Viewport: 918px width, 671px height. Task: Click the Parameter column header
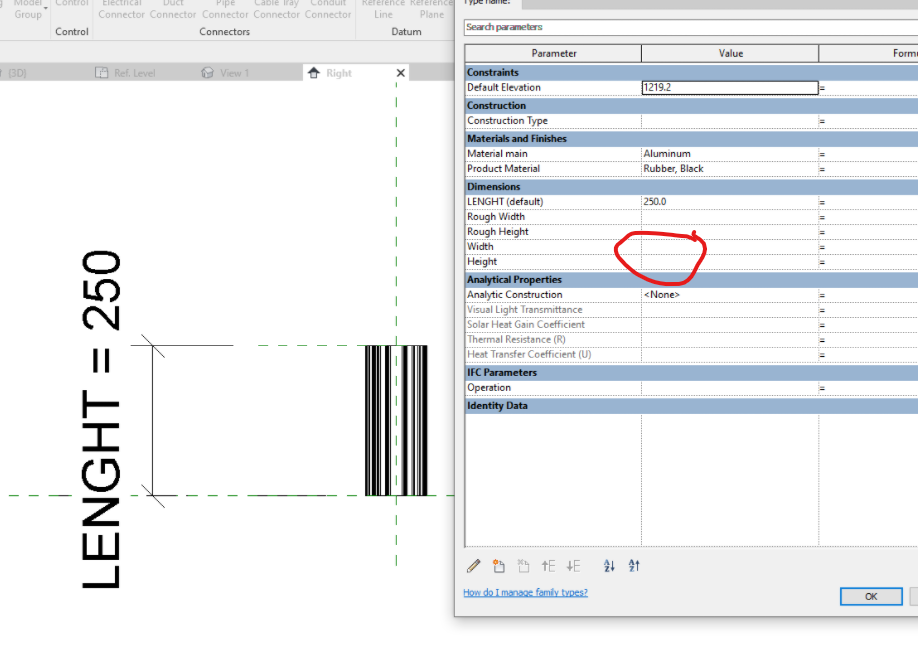(553, 53)
